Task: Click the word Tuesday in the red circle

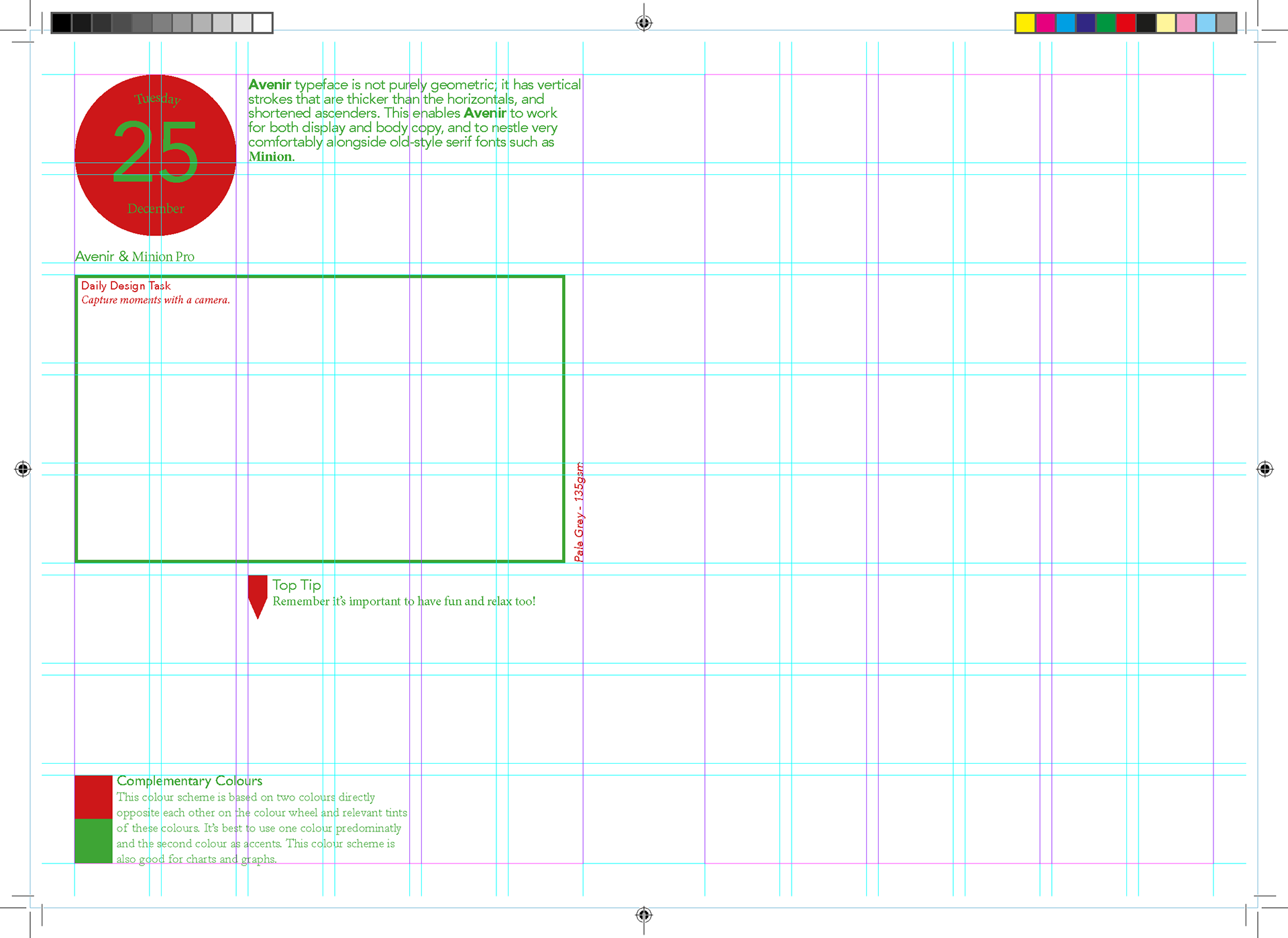Action: tap(158, 99)
